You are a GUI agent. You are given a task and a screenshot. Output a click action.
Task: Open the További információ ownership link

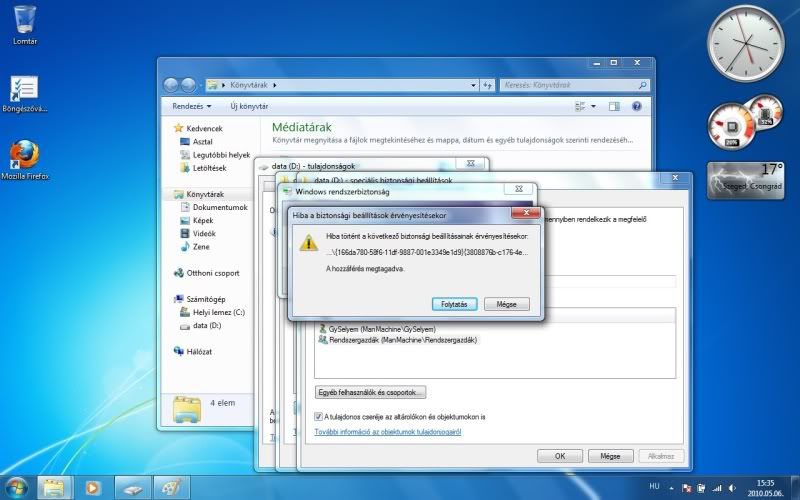(388, 432)
